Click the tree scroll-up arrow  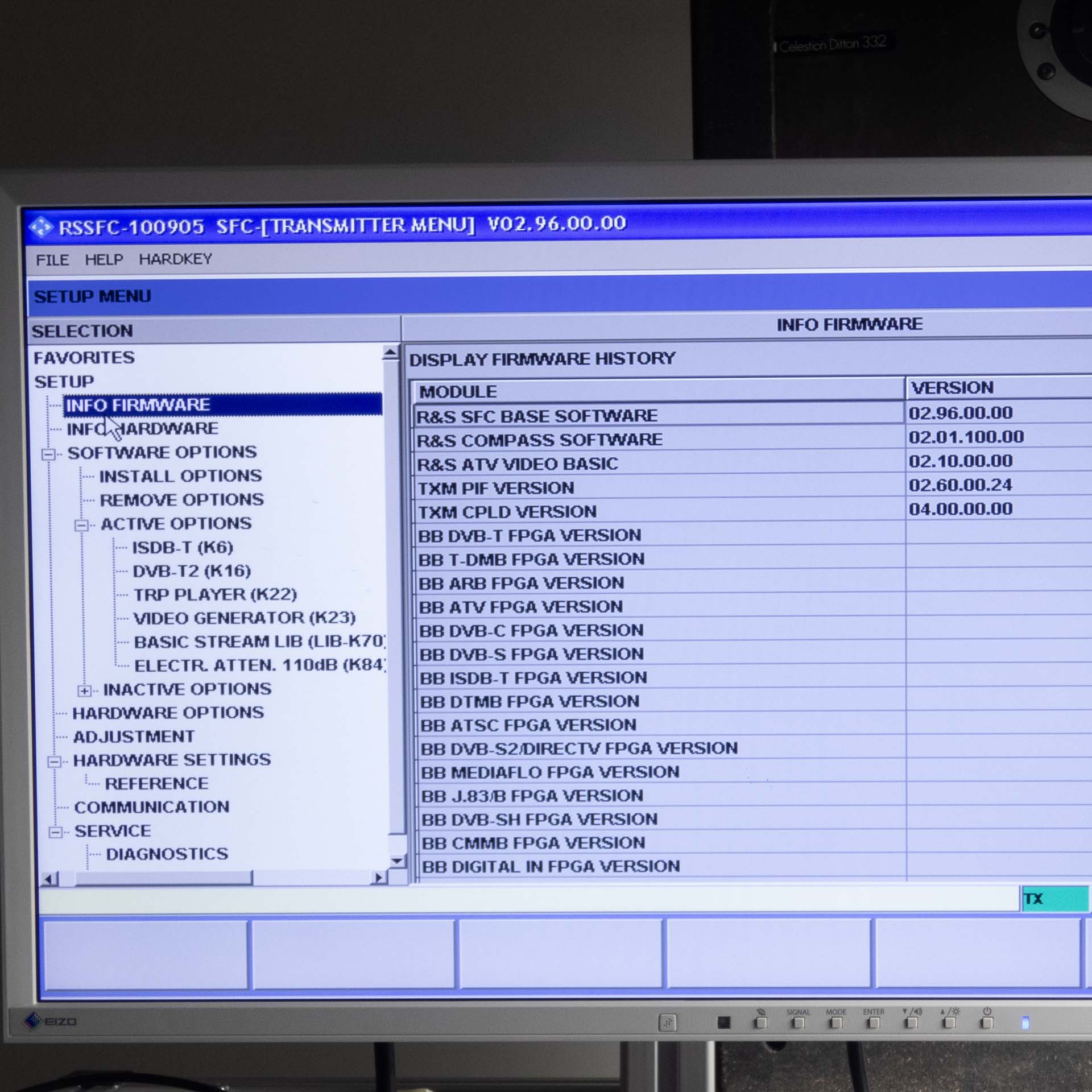390,353
